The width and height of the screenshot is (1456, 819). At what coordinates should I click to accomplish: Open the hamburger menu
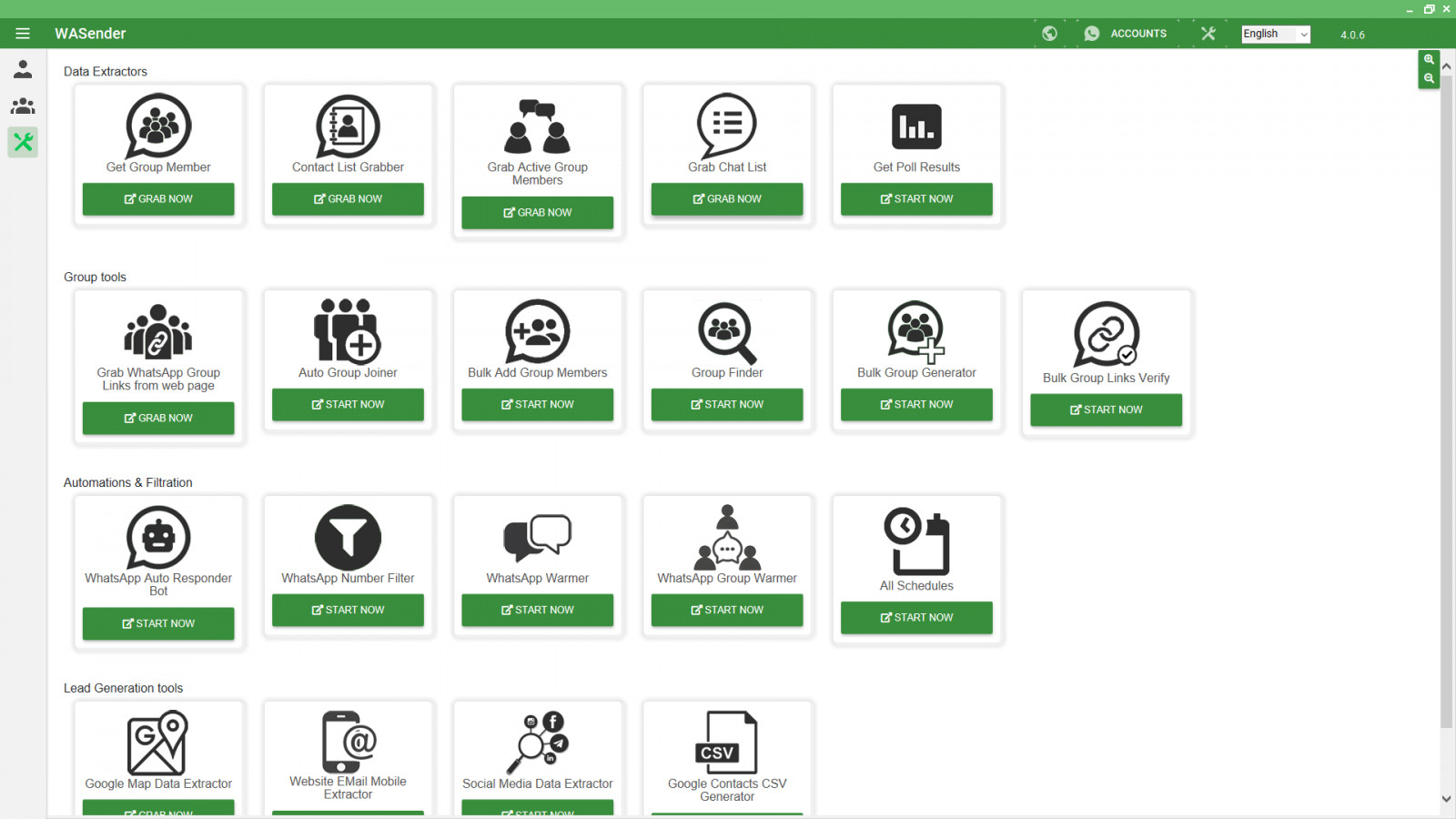[x=23, y=34]
